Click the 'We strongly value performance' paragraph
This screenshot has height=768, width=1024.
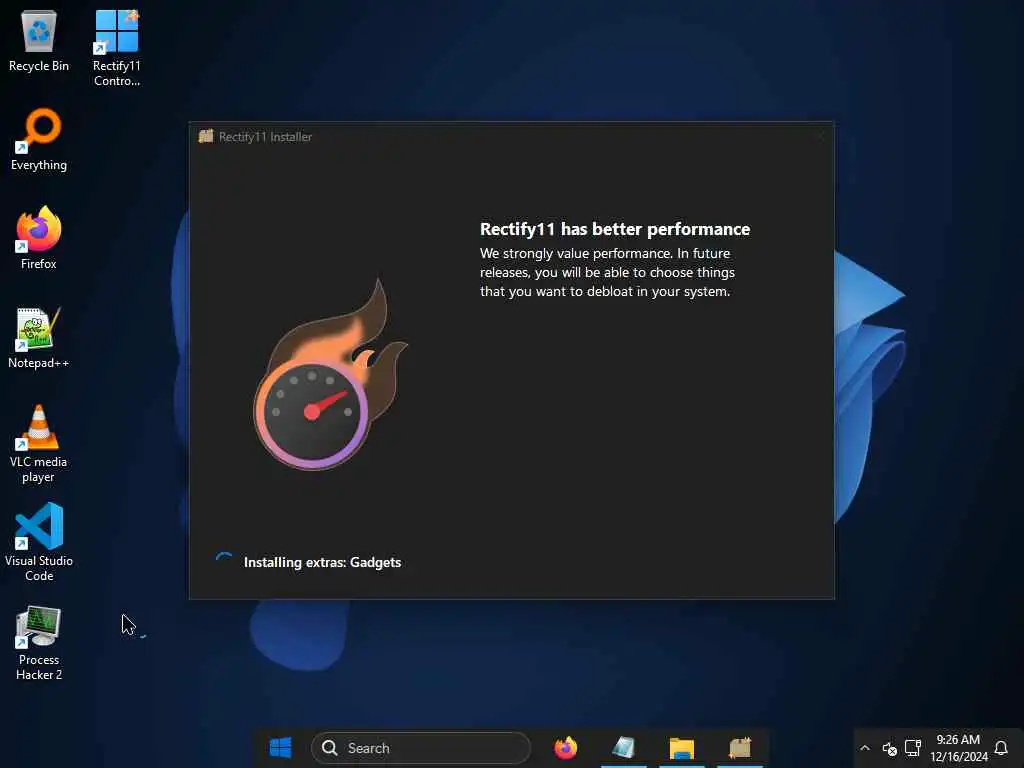607,272
